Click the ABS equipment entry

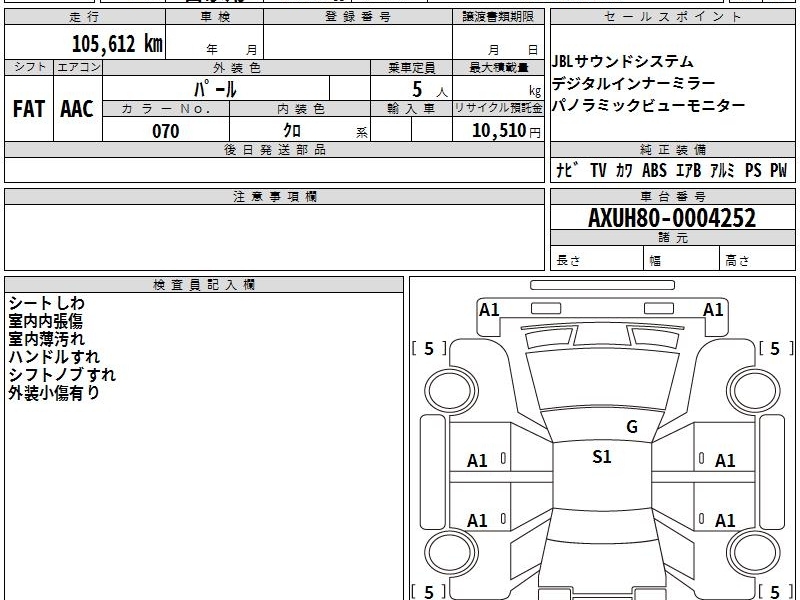[x=654, y=170]
